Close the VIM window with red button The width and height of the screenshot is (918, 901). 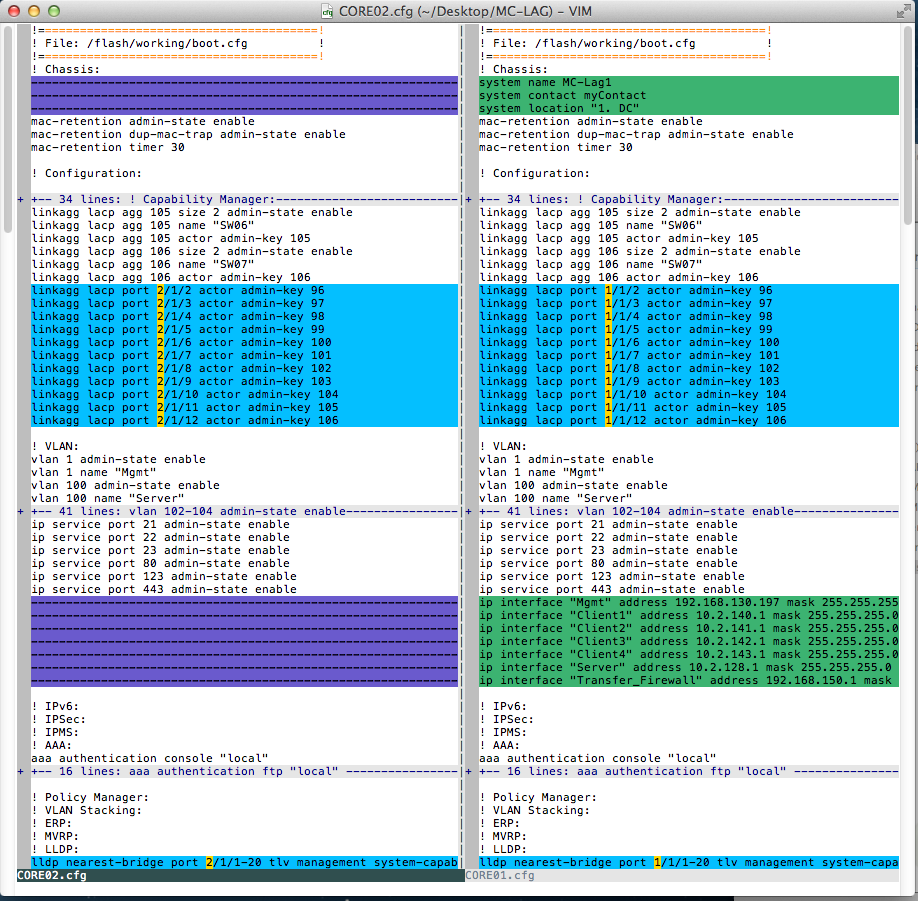point(14,10)
